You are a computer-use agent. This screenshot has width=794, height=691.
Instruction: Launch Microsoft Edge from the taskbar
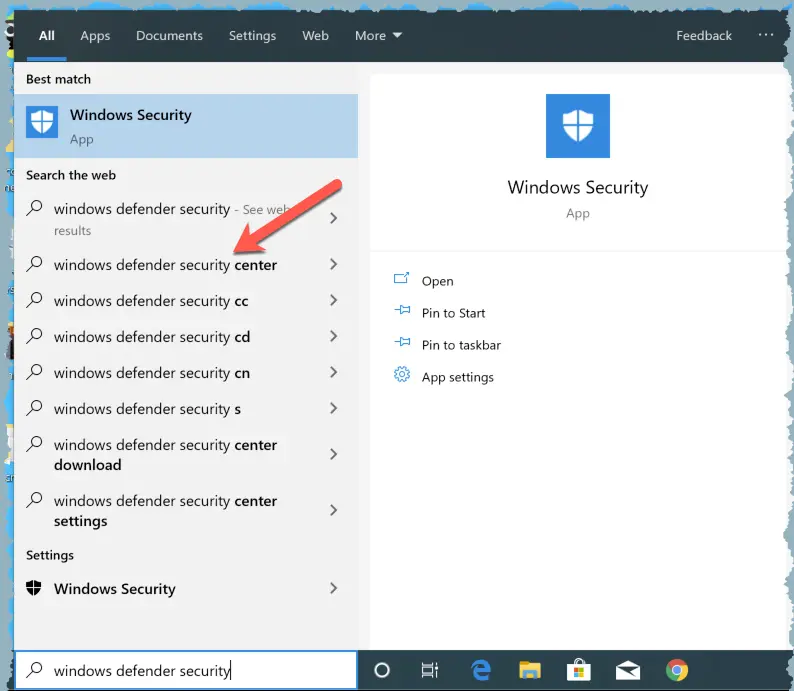pos(480,671)
